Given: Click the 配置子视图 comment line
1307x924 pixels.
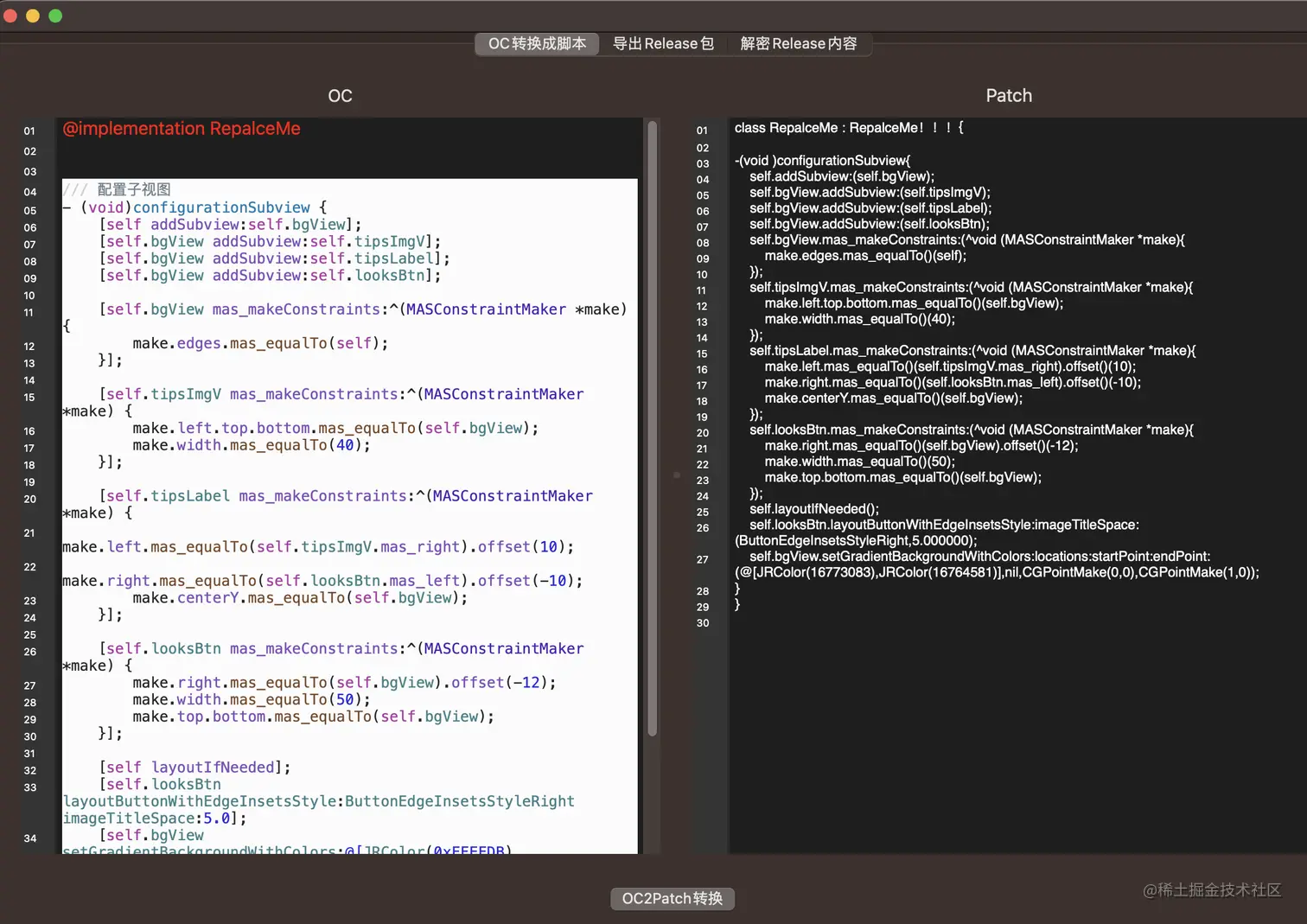Looking at the screenshot, I should pos(117,189).
